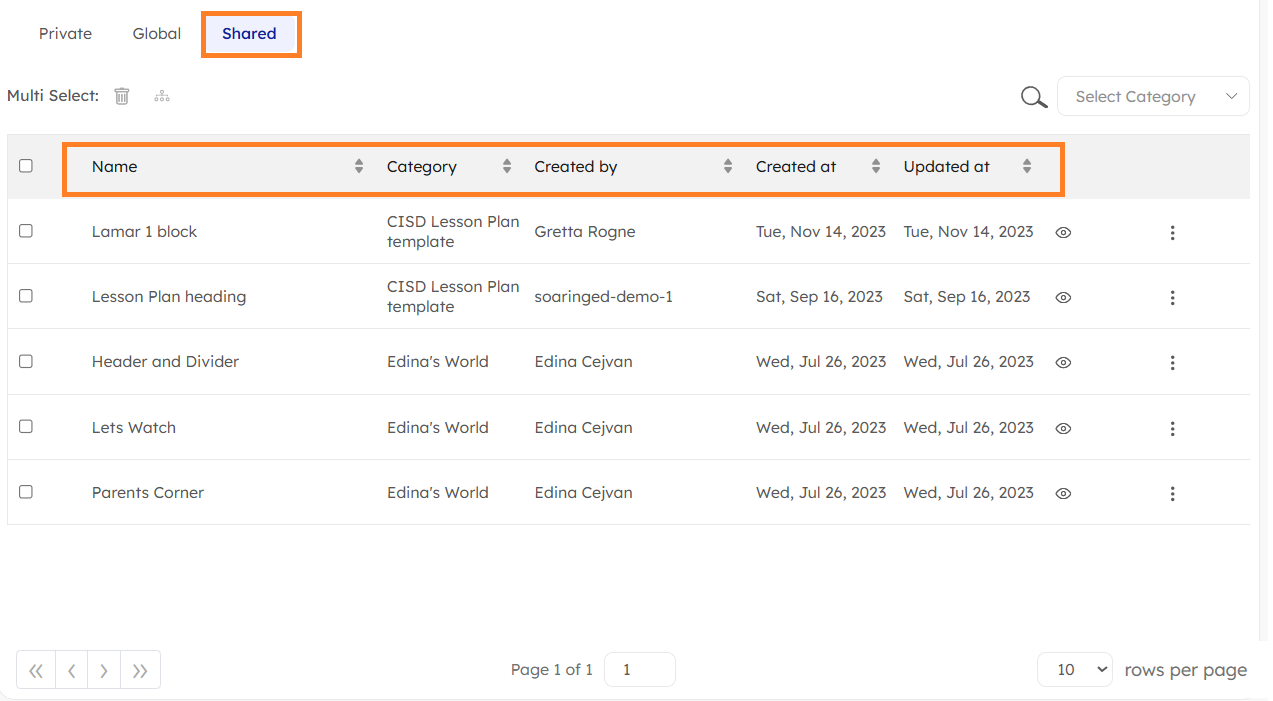
Task: Sort by Created at column
Action: click(x=876, y=167)
